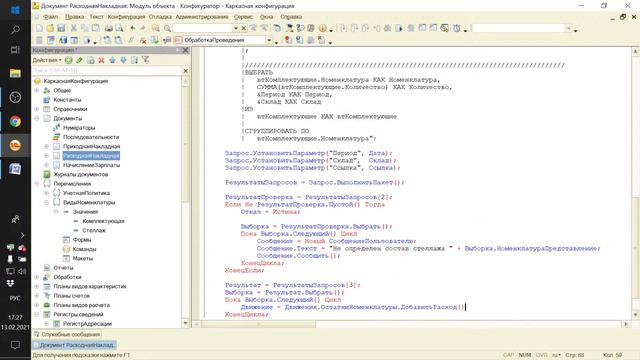Collapse the Документы tree node
Screen dimensions: 640x360
[x=37, y=118]
